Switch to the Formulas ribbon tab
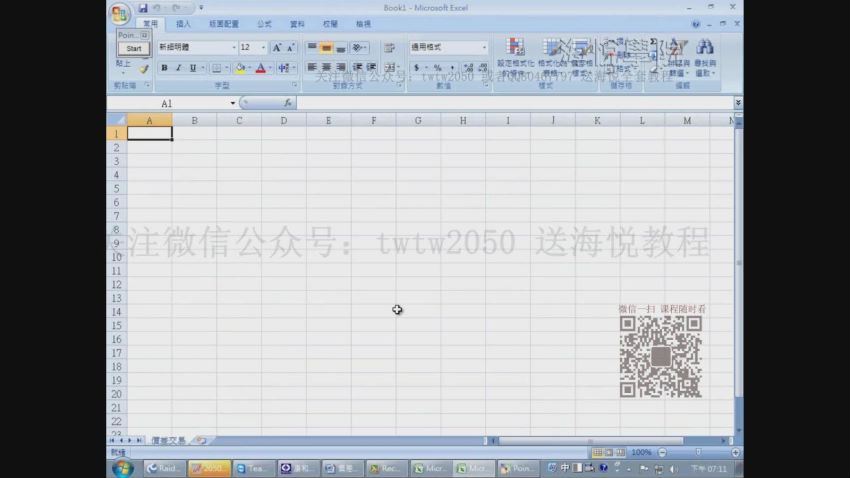This screenshot has height=478, width=850. click(264, 24)
